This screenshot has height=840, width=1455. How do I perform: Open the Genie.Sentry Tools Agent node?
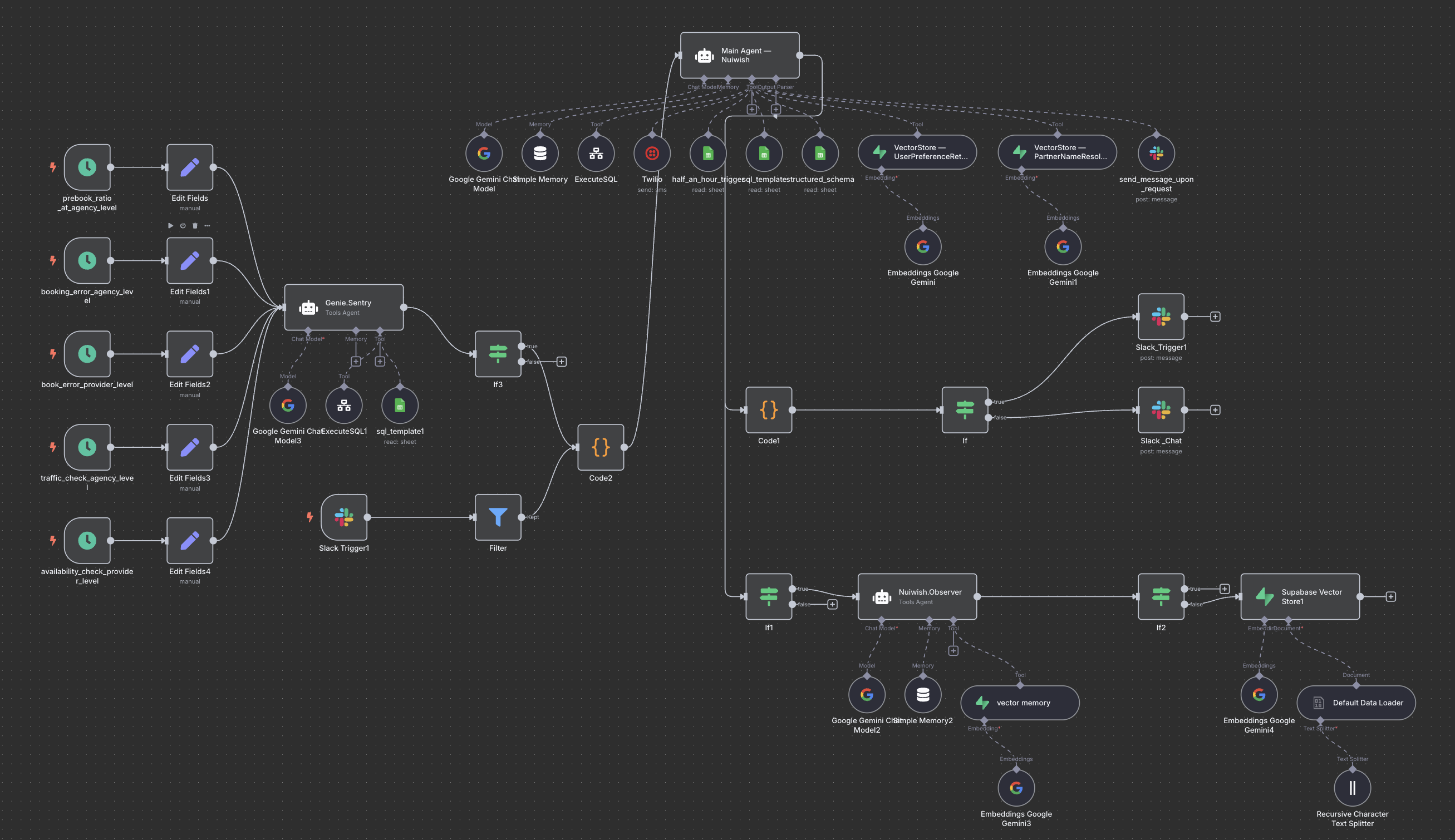(344, 307)
